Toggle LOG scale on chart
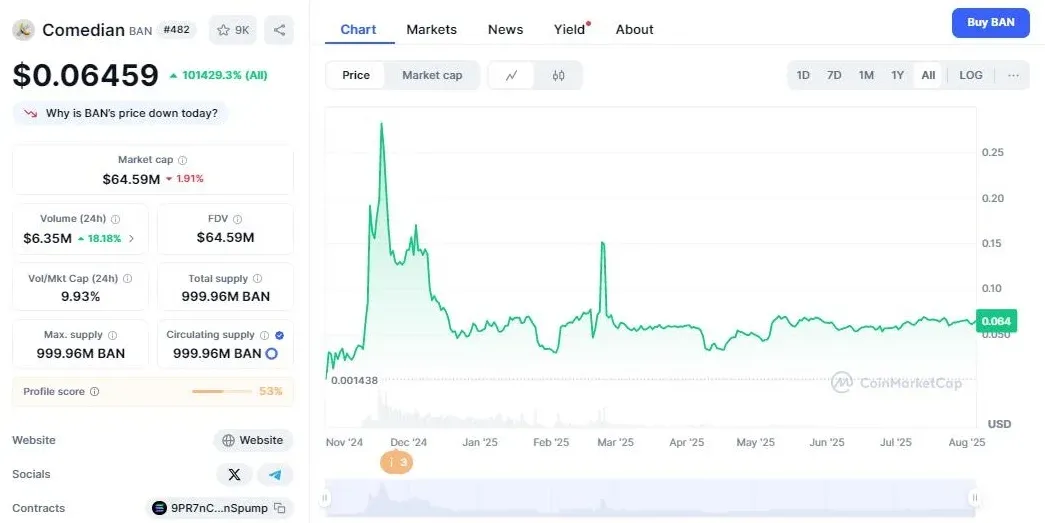The height and width of the screenshot is (523, 1045). (971, 75)
